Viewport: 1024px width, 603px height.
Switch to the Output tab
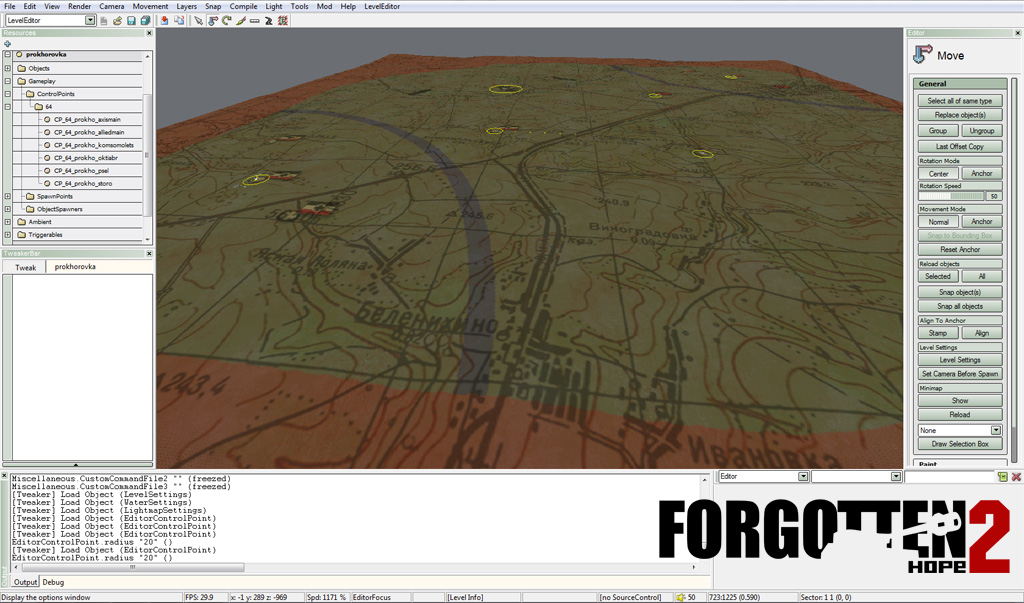tap(25, 582)
